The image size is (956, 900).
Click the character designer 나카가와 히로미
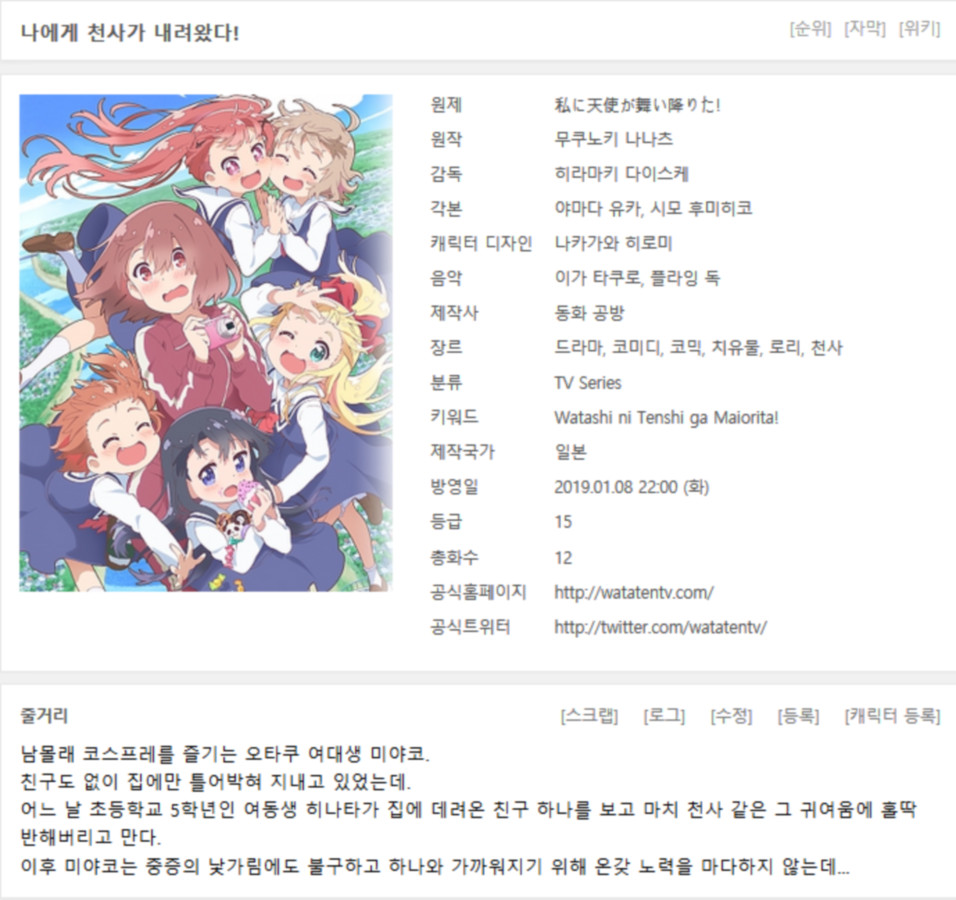613,243
